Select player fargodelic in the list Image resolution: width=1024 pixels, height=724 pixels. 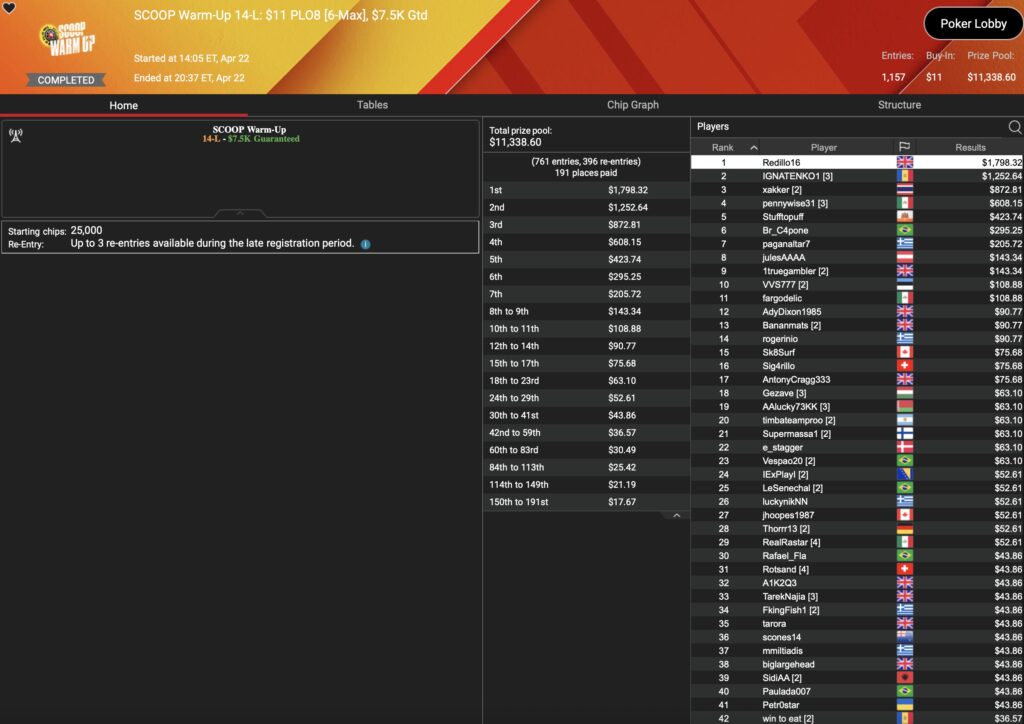click(857, 298)
